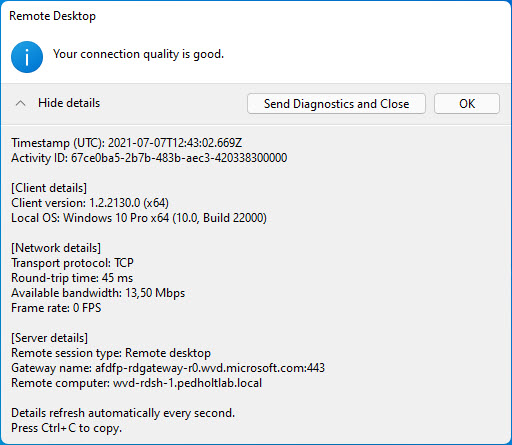Click the Gateway name line

168,368
